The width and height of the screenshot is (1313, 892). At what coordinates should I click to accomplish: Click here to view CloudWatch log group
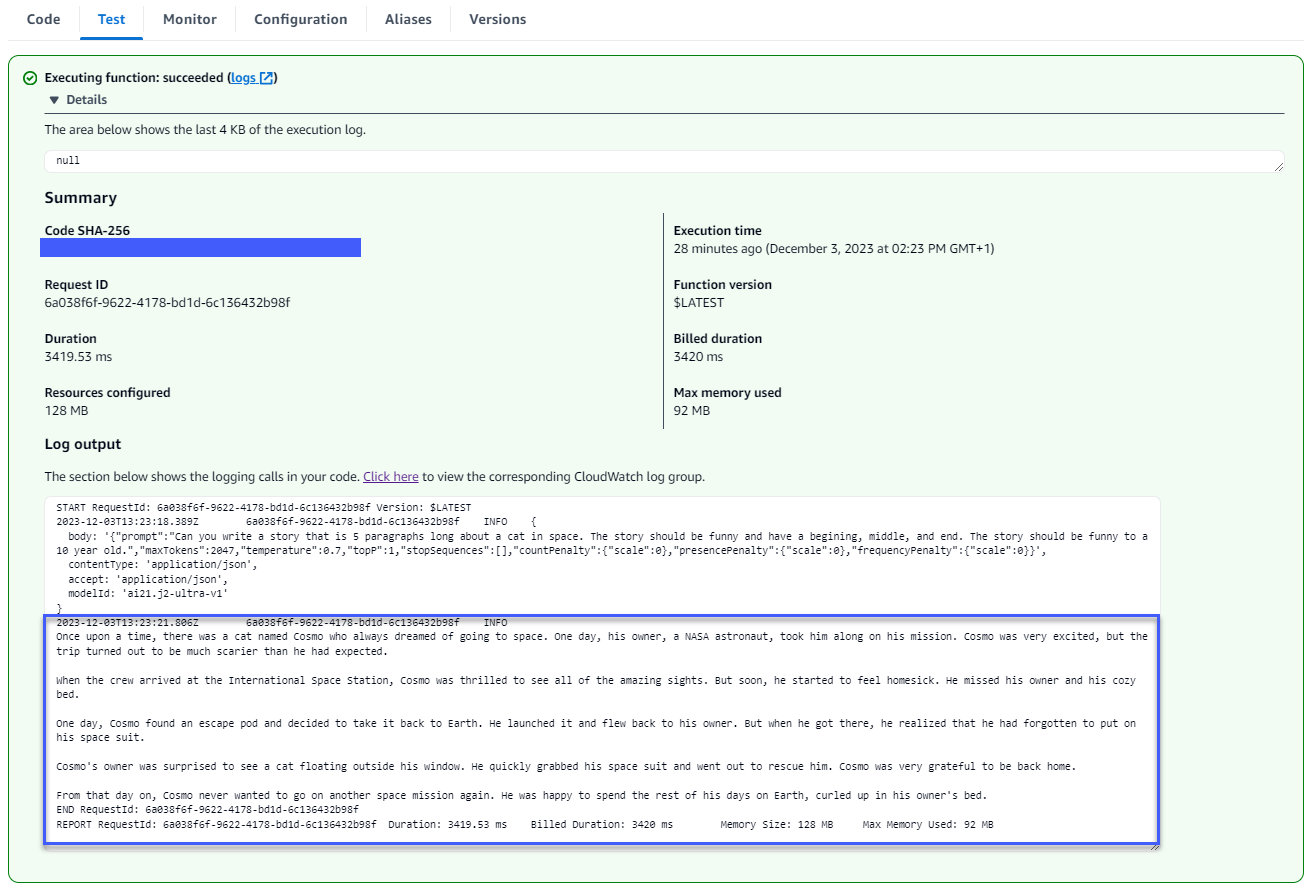(x=390, y=477)
